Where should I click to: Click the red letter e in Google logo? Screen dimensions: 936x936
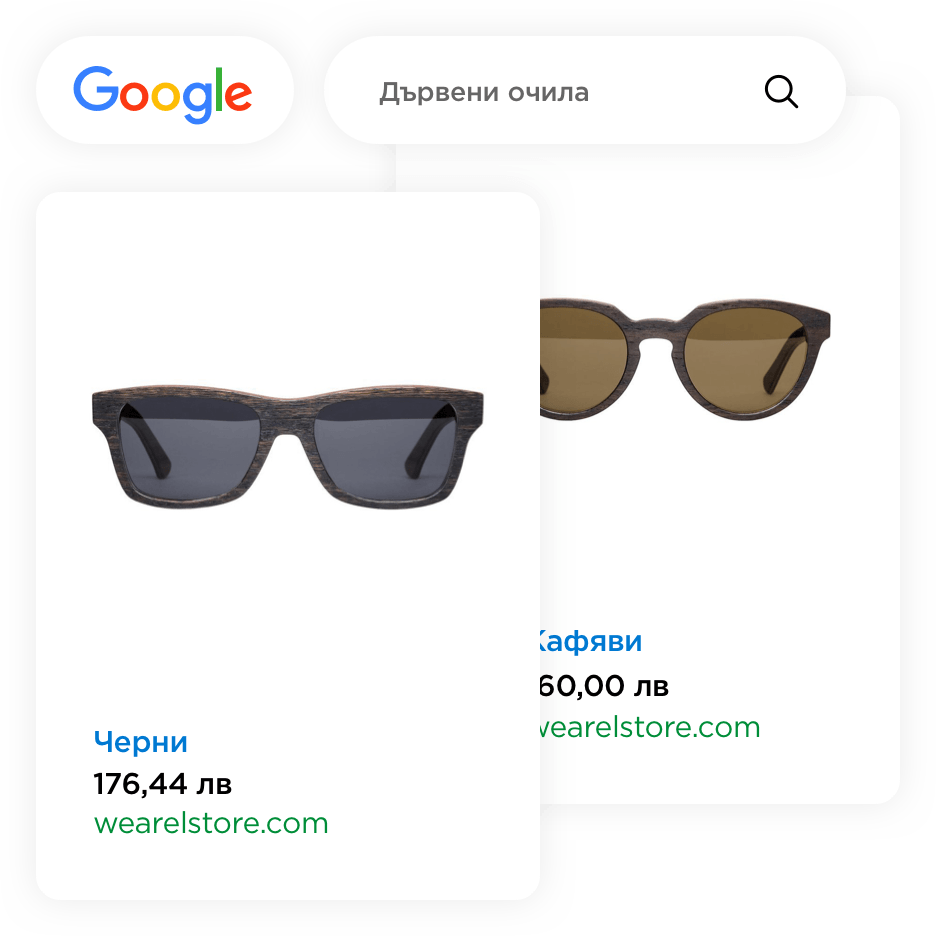click(239, 96)
